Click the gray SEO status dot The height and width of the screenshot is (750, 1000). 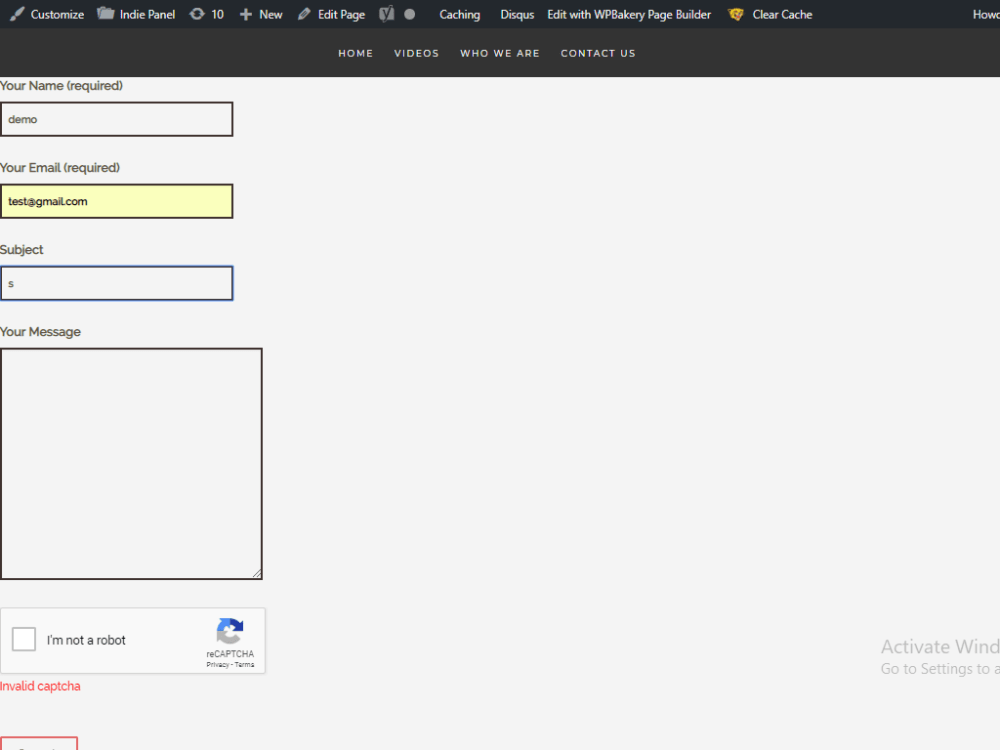(x=409, y=14)
